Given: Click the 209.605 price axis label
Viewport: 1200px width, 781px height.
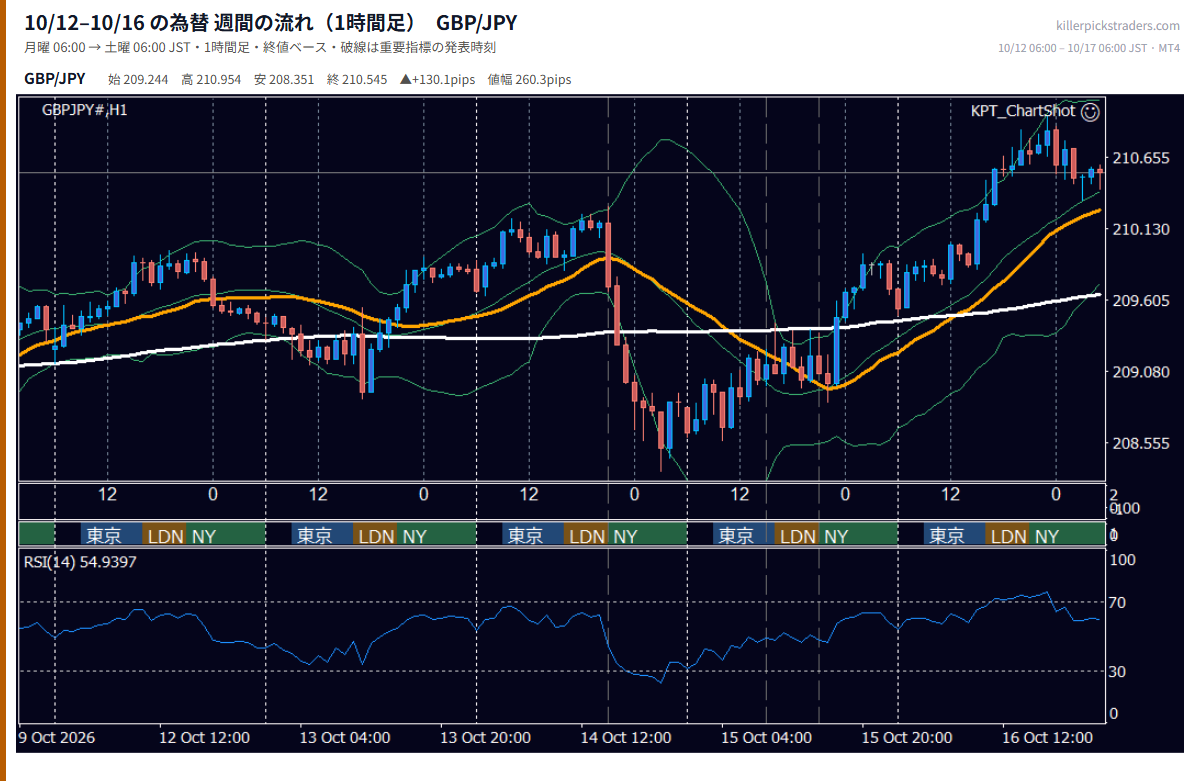Looking at the screenshot, I should [1141, 300].
